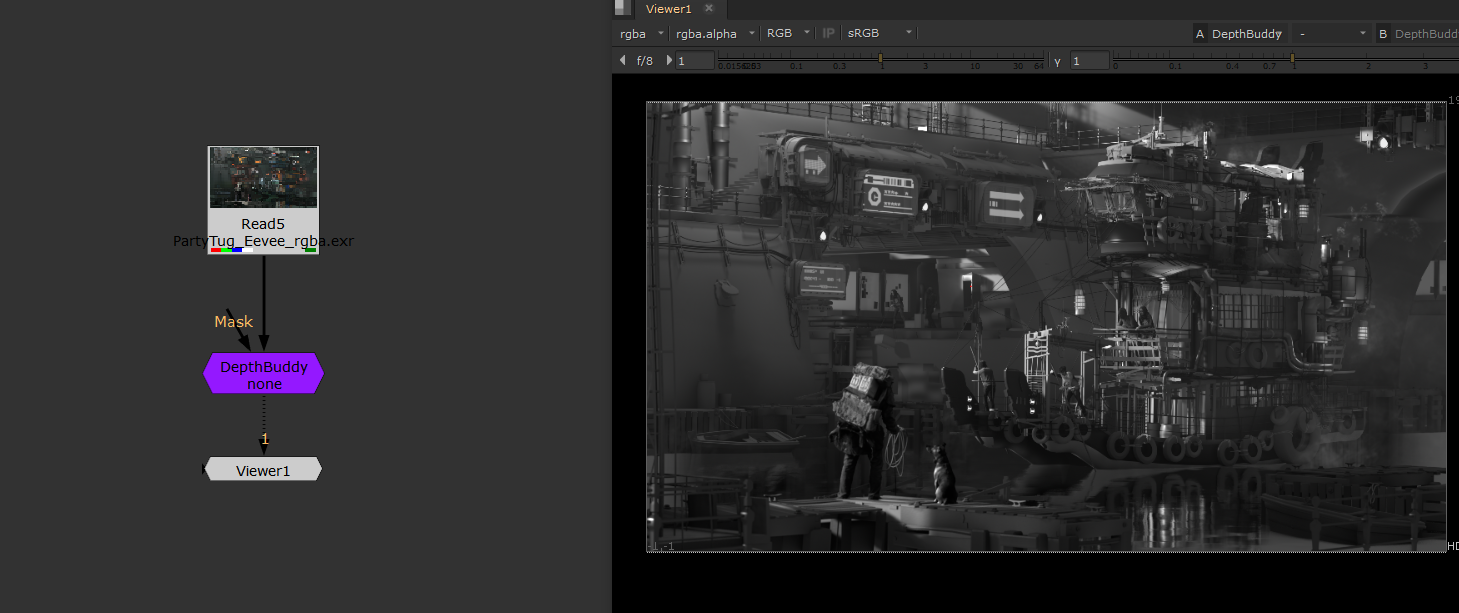Click the gain value input field
The height and width of the screenshot is (613, 1459).
click(x=696, y=61)
